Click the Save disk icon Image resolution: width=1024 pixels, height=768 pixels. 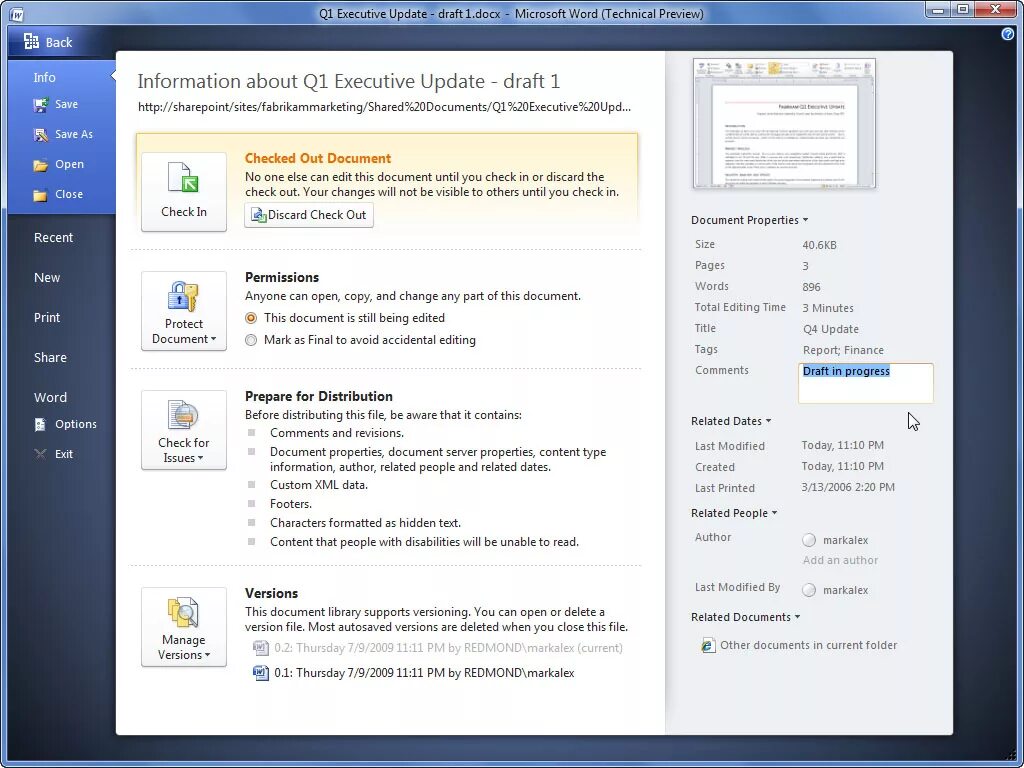pyautogui.click(x=40, y=104)
